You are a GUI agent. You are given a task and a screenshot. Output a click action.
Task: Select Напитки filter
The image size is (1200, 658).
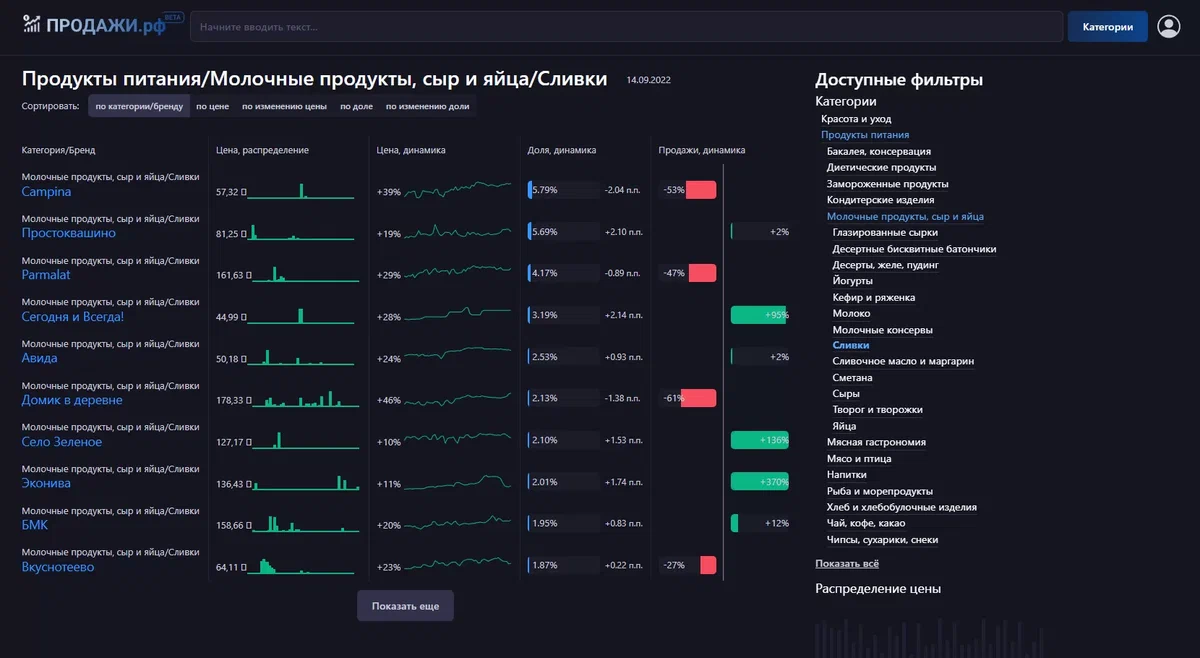tap(847, 475)
